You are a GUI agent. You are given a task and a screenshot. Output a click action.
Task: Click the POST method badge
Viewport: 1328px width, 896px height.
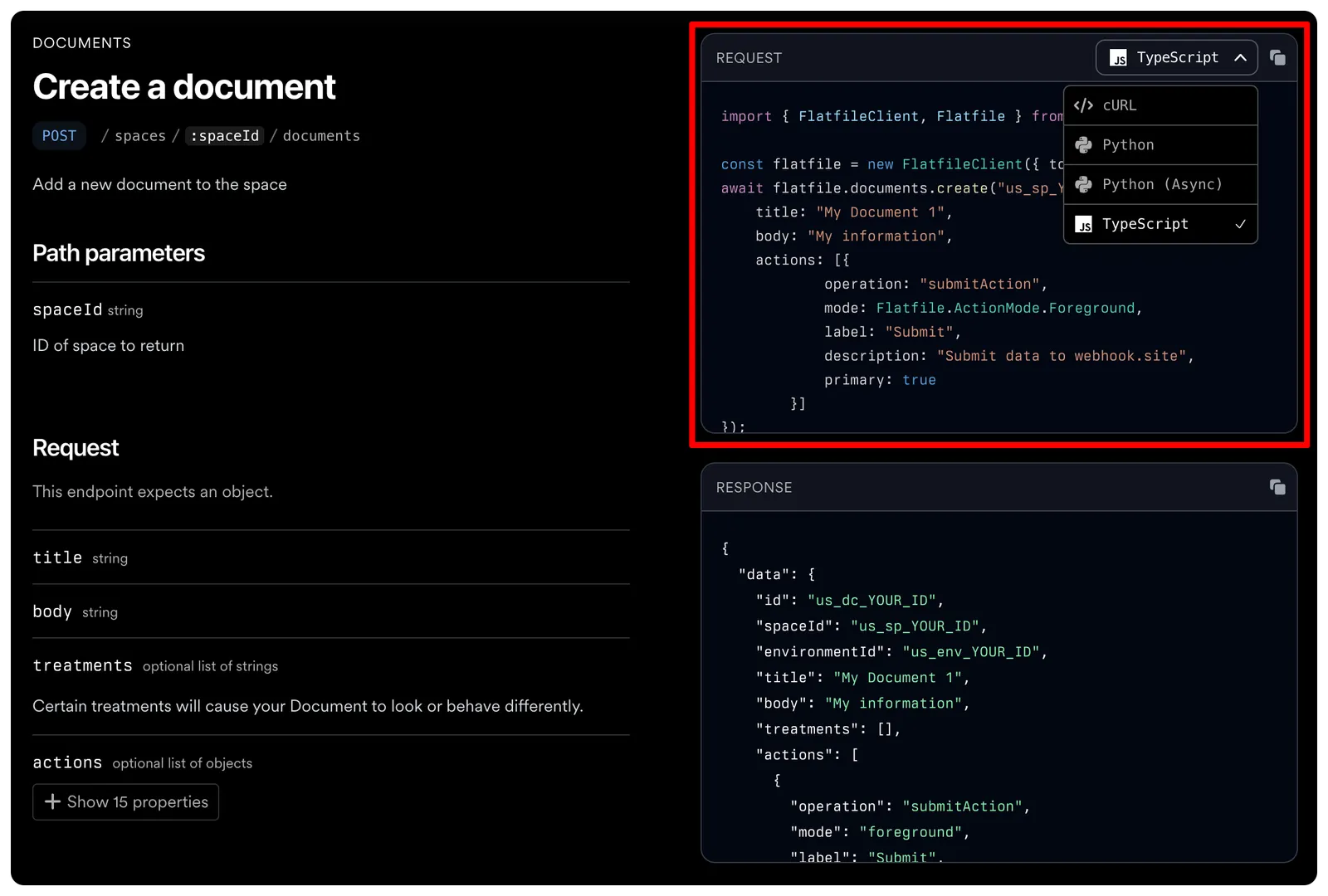click(59, 135)
